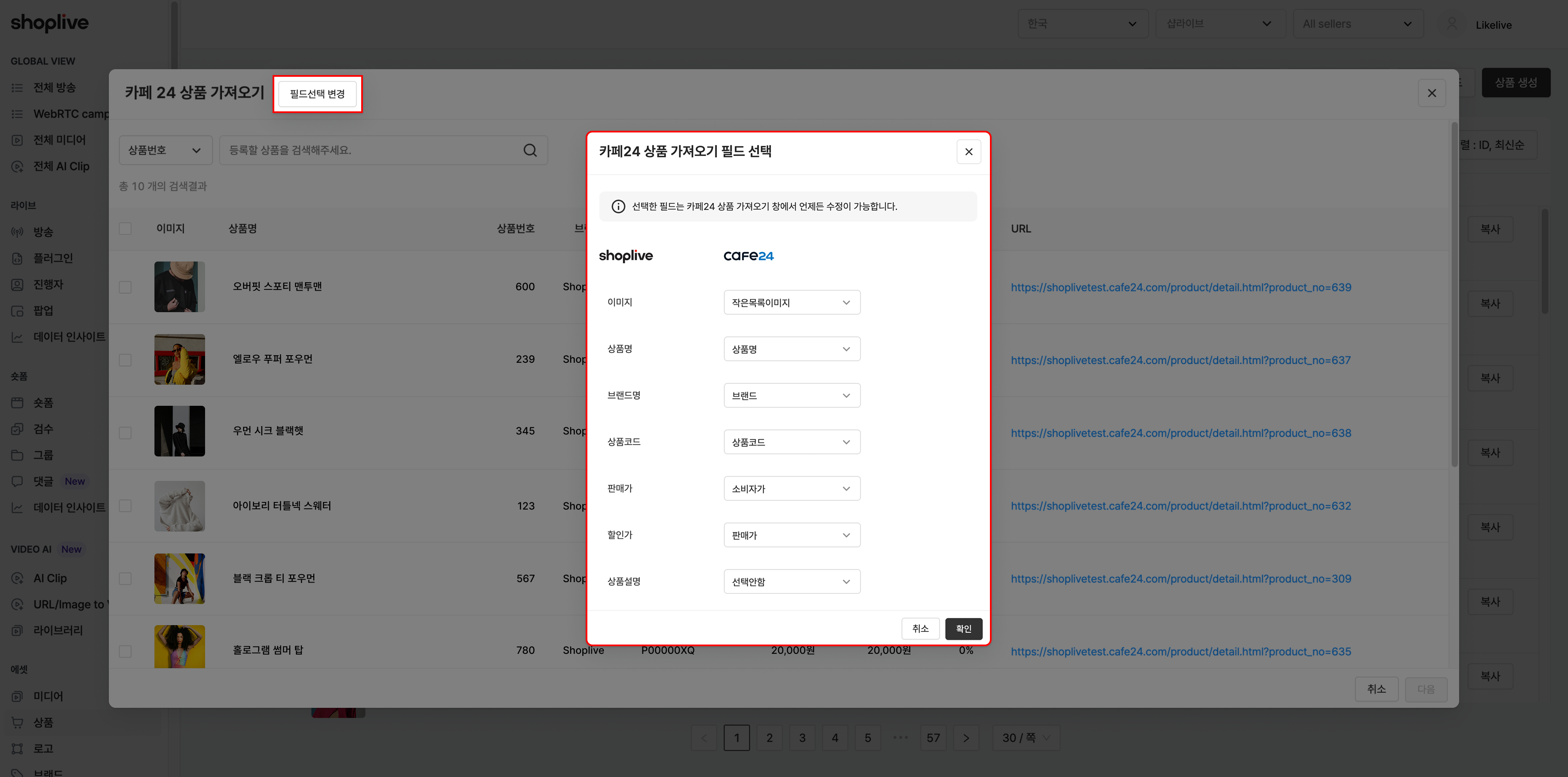Viewport: 1568px width, 777px height.
Task: Click the 전체 방송 list icon
Action: (17, 88)
